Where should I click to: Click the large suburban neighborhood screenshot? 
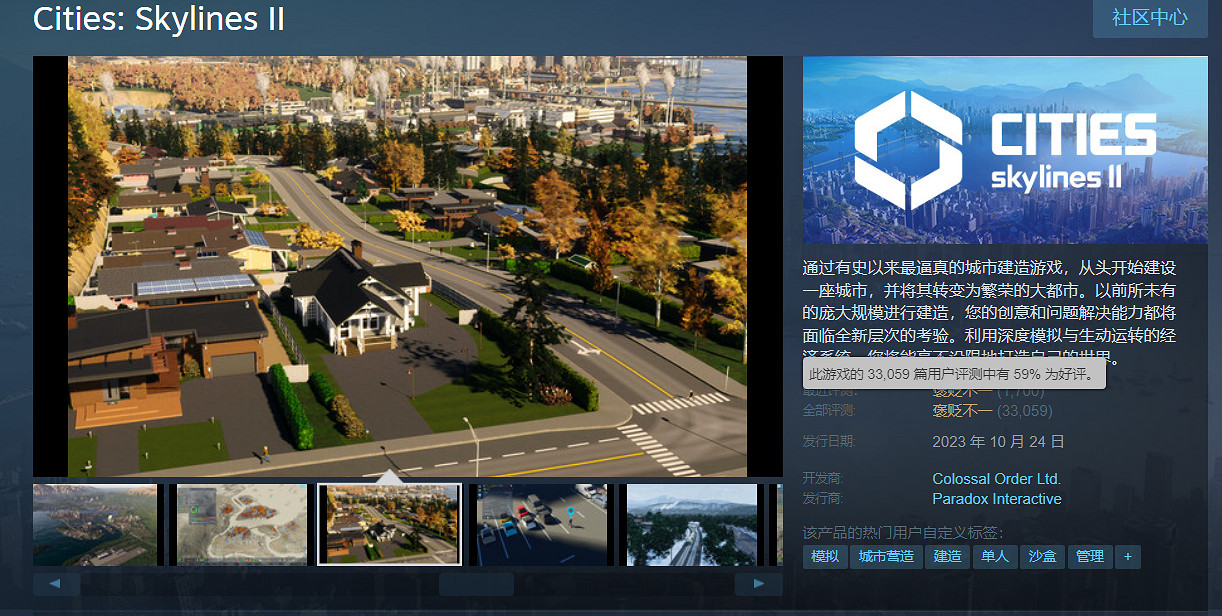point(407,266)
